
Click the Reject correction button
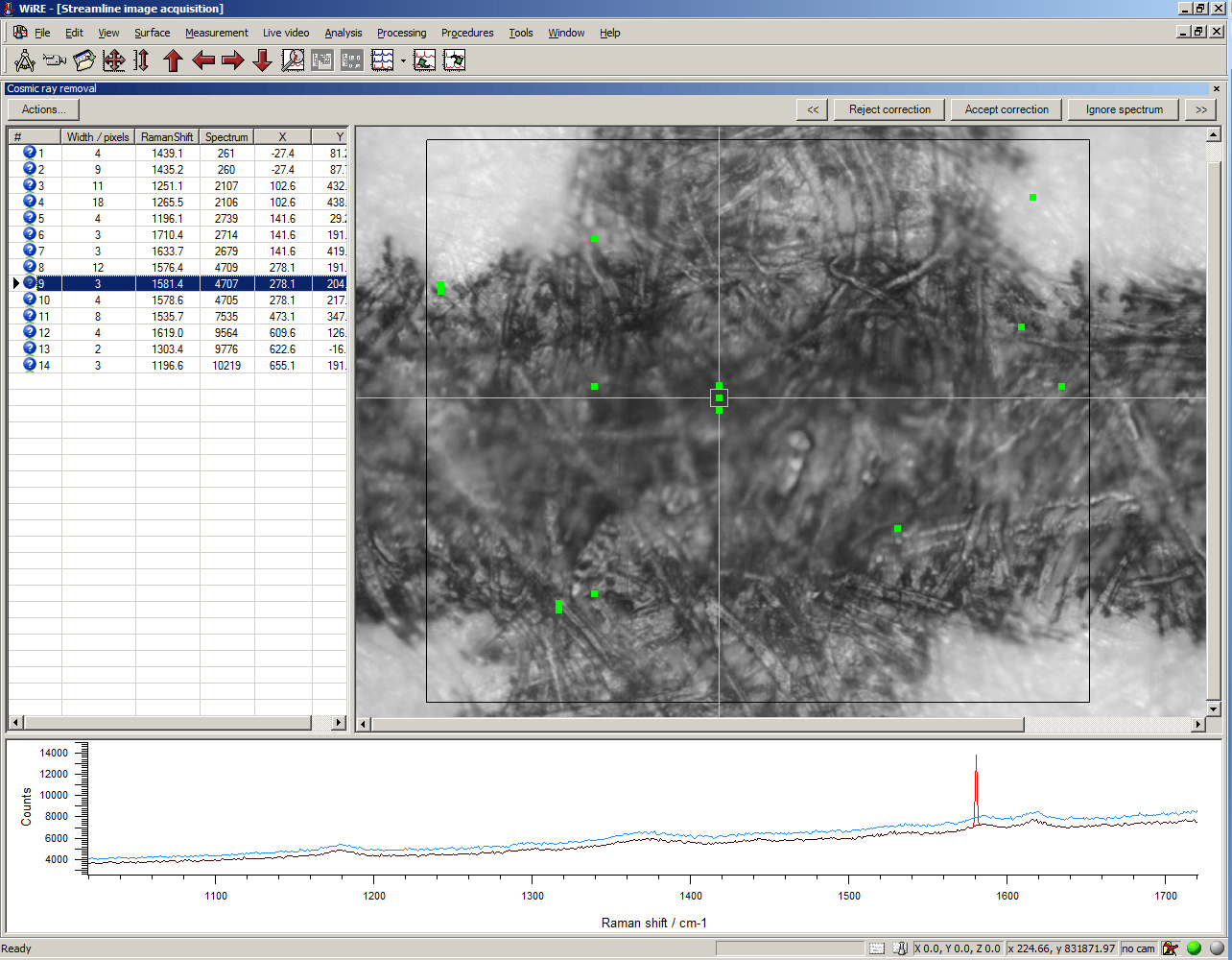click(889, 109)
